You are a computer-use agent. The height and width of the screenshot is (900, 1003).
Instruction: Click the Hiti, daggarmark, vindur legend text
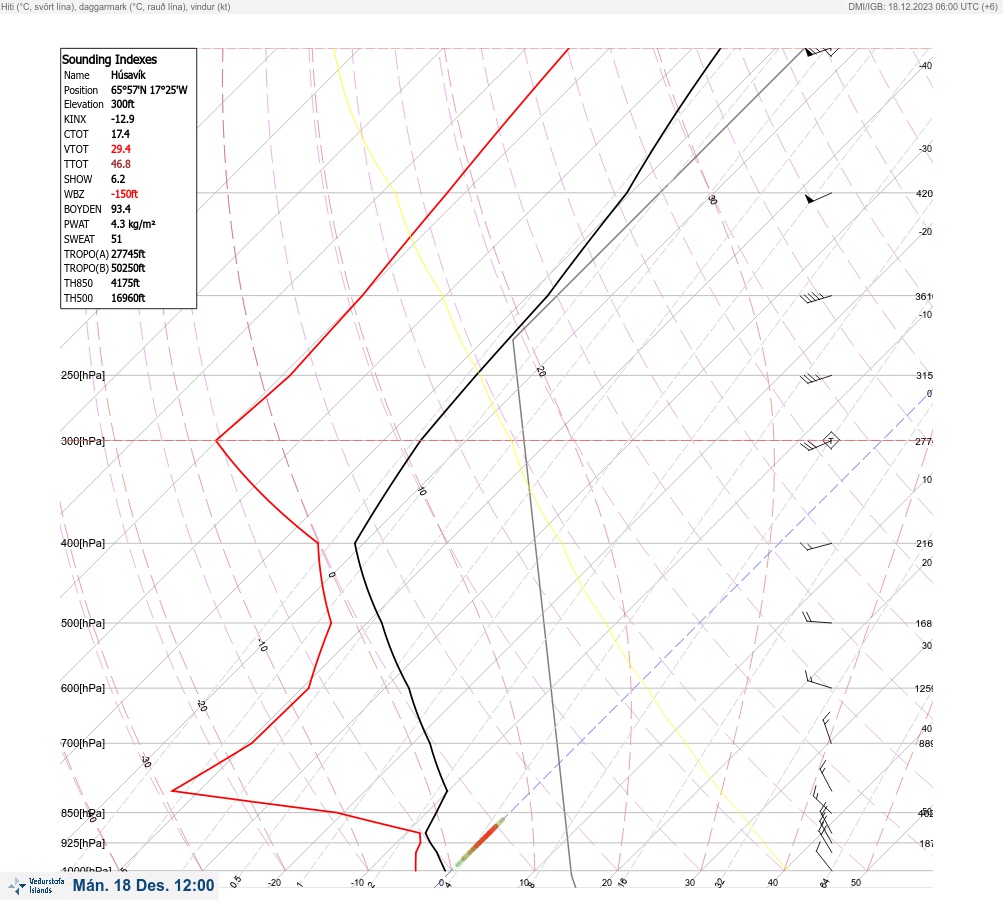point(116,6)
